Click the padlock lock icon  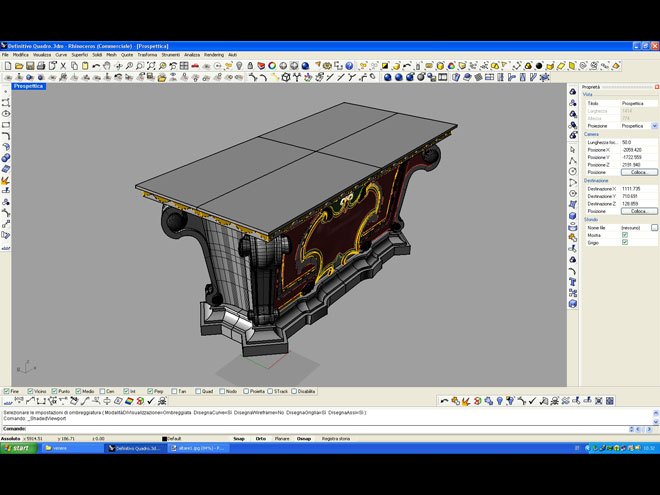click(x=250, y=66)
